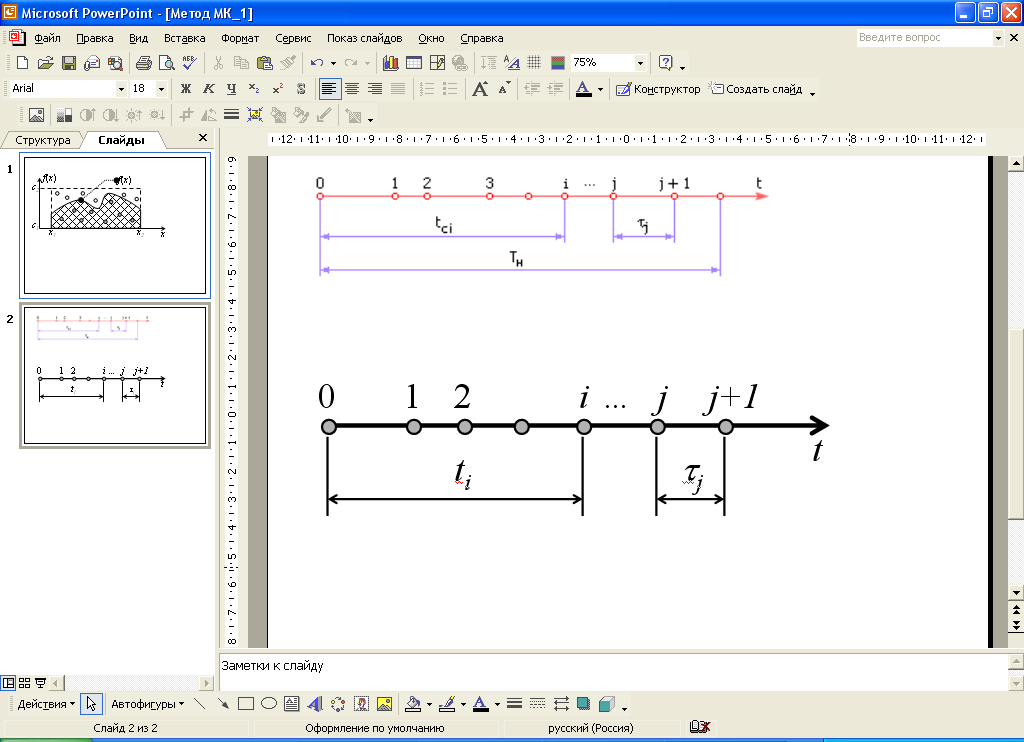Switch to the Структура tab
The height and width of the screenshot is (742, 1024).
(42, 140)
